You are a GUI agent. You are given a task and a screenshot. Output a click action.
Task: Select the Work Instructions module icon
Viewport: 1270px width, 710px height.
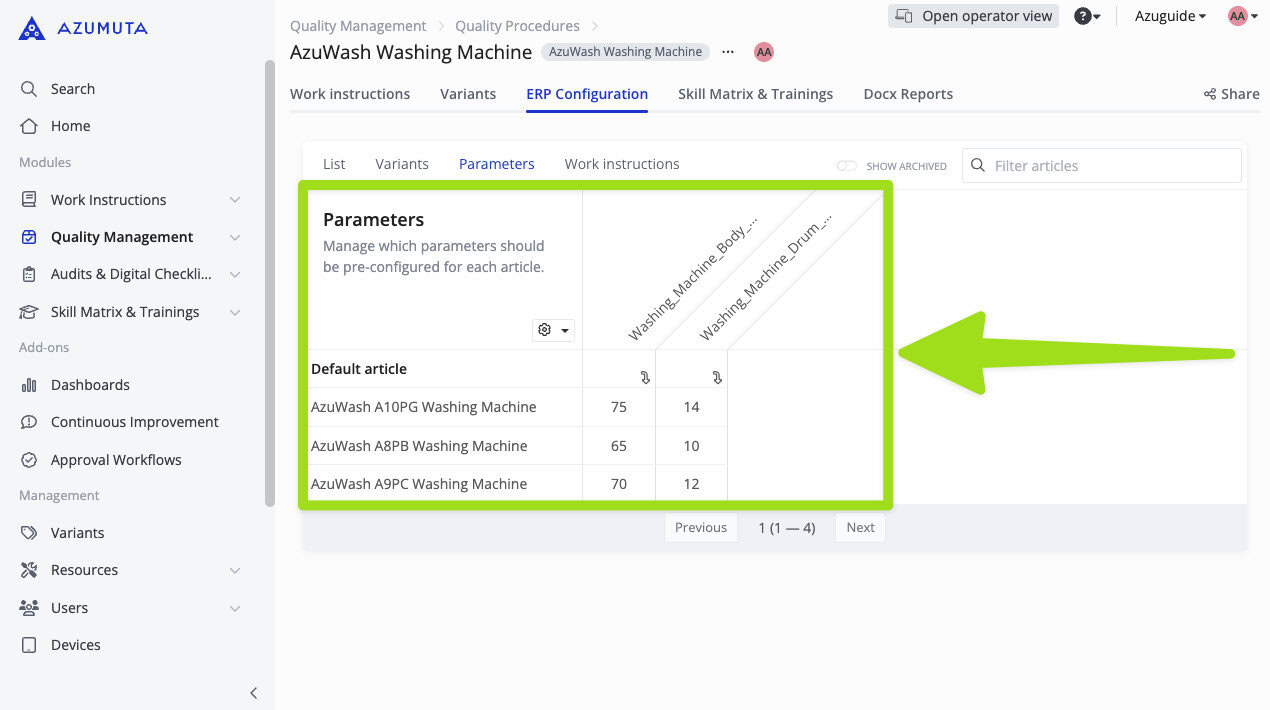pos(29,199)
